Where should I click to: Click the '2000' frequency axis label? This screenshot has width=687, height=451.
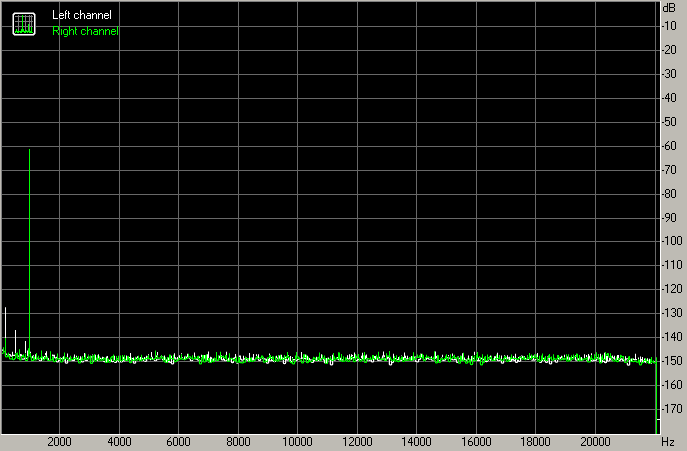[x=59, y=441]
